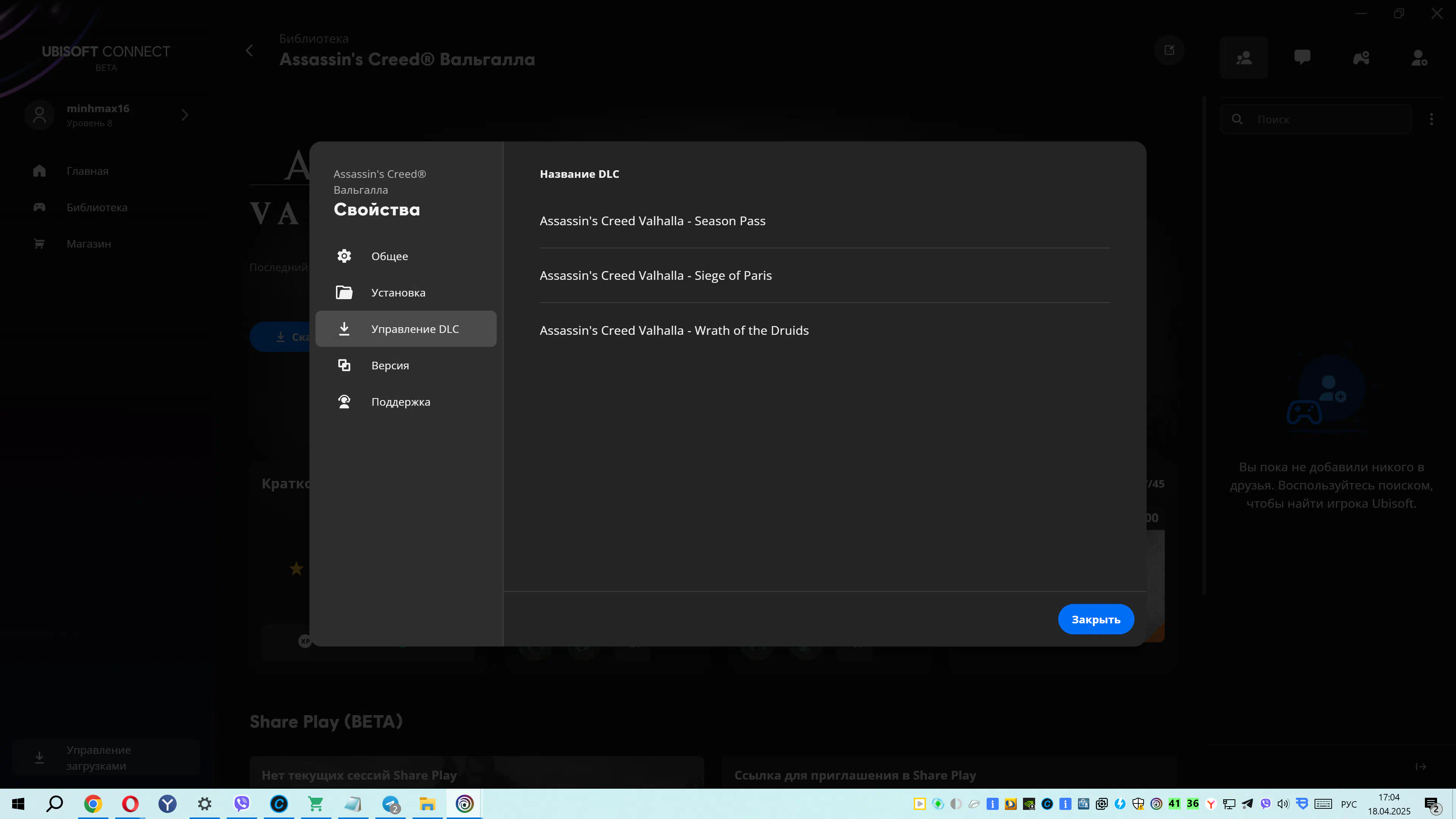This screenshot has height=819, width=1456.
Task: Click the share icon beside the game title
Action: (x=1169, y=50)
